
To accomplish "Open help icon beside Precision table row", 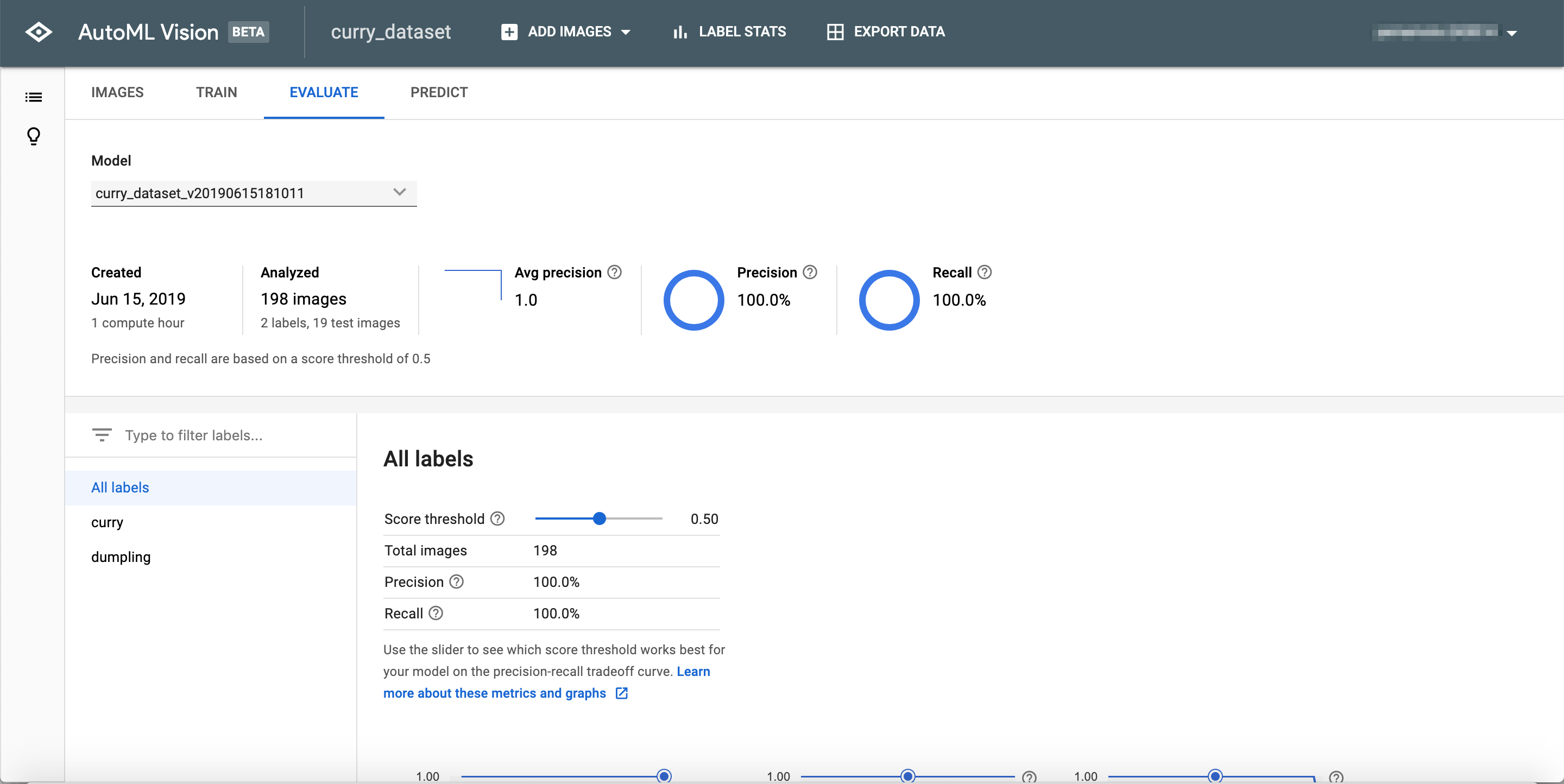I will click(456, 582).
